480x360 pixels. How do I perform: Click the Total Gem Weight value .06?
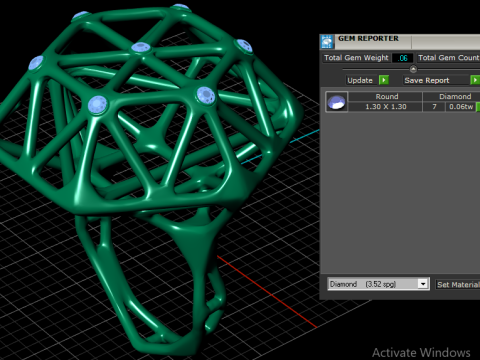click(402, 58)
